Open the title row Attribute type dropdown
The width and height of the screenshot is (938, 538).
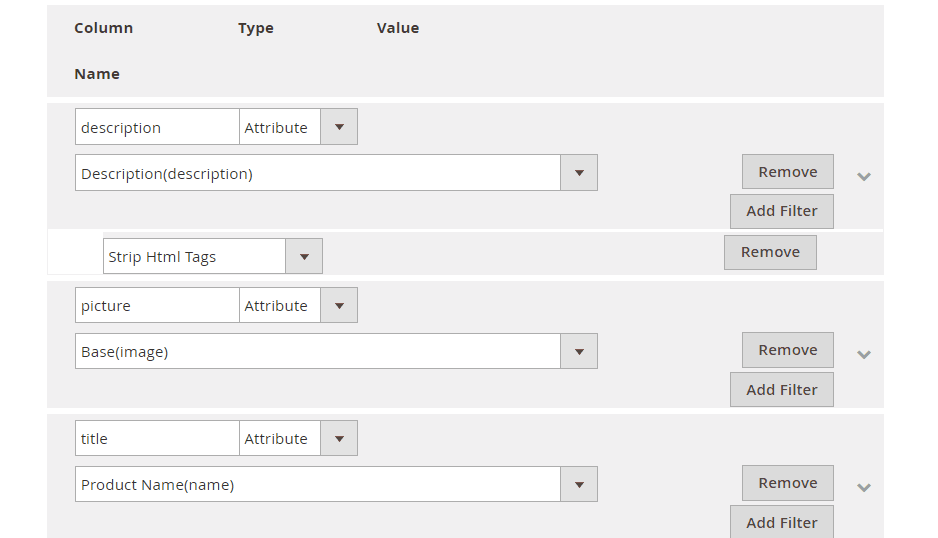(x=299, y=438)
